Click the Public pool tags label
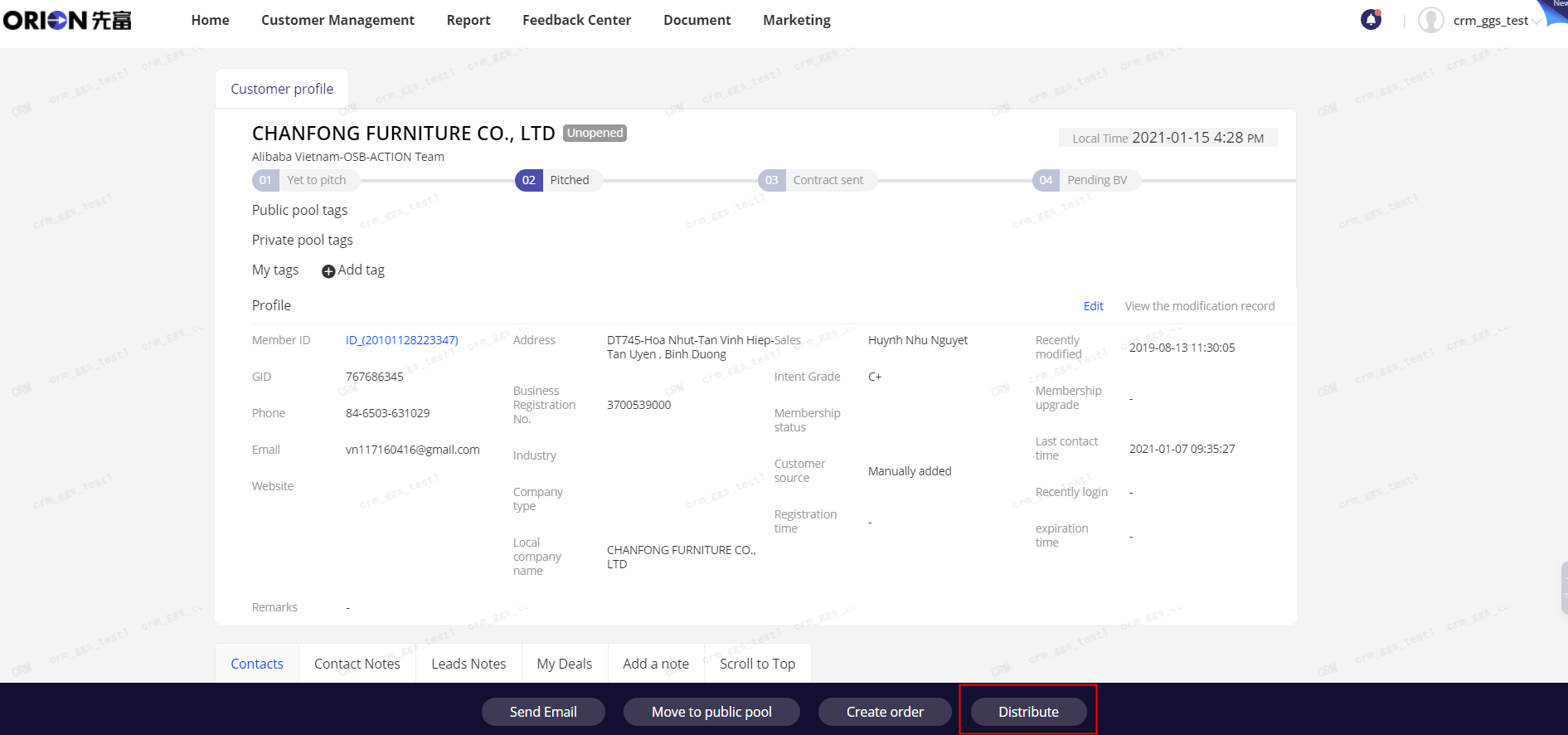 tap(300, 211)
